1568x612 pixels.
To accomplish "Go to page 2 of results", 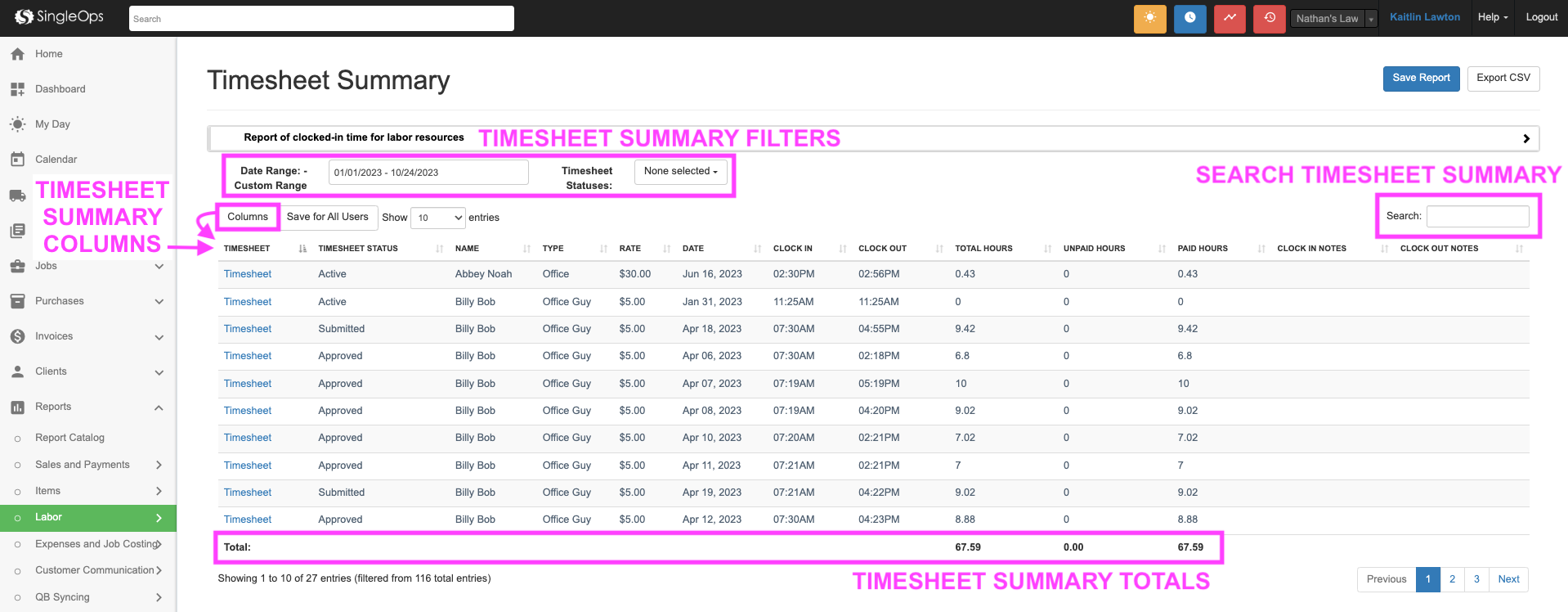I will click(1452, 579).
